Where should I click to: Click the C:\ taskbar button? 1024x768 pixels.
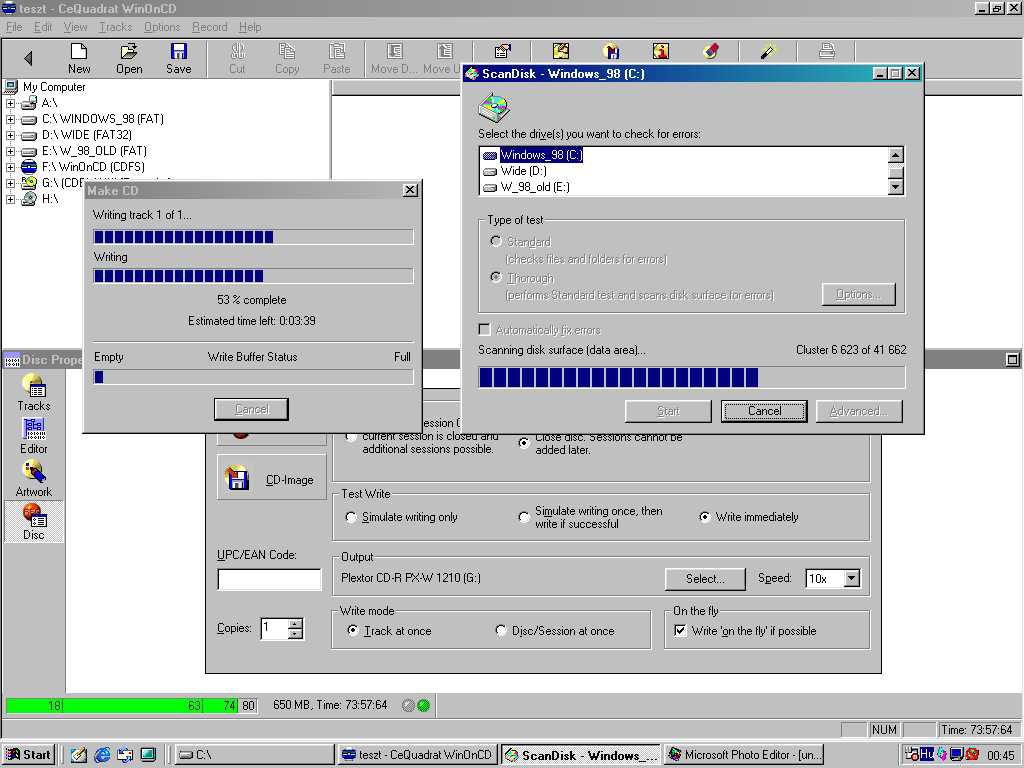point(255,755)
